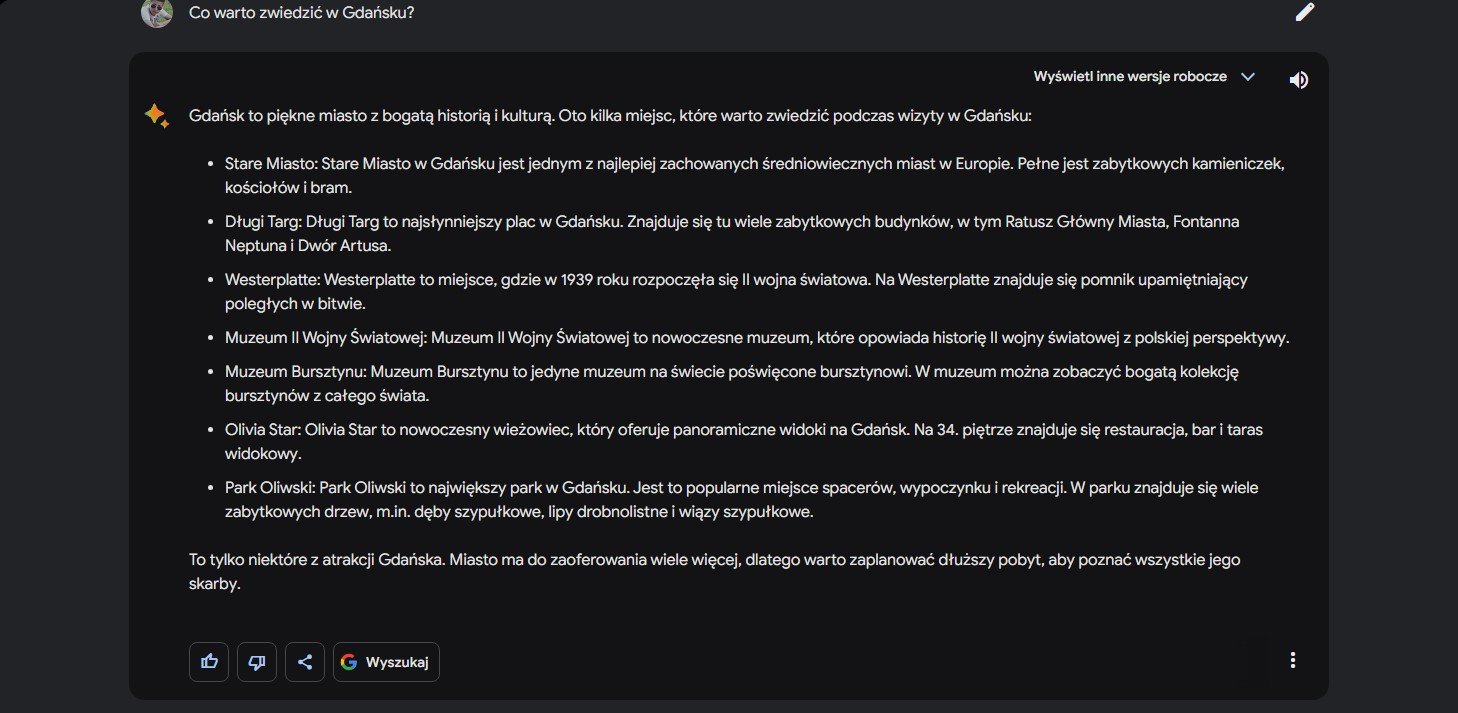This screenshot has width=1458, height=713.
Task: Click the prompt 'Co warto zwiedzić w Gdańsku?'
Action: coord(302,14)
